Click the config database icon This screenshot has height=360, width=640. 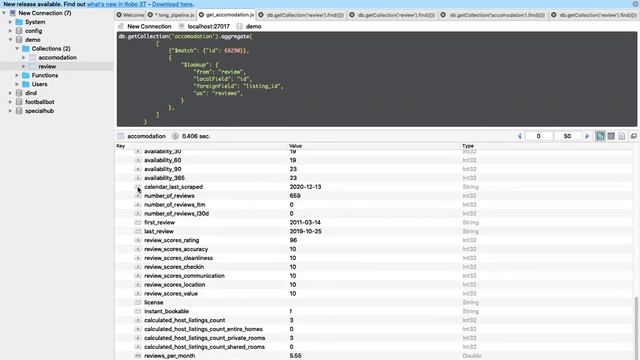(x=19, y=31)
